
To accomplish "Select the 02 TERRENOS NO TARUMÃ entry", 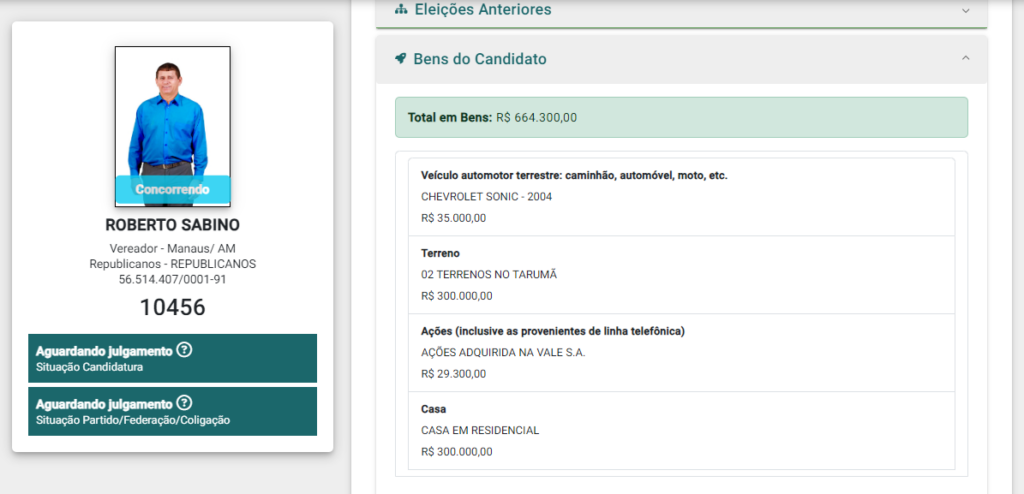I will (488, 274).
